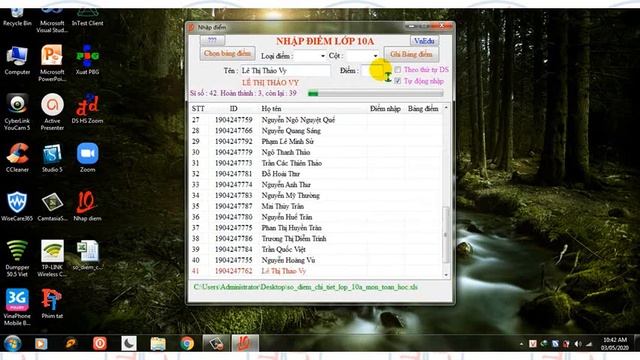Enable the Theo thứ tự DS checkbox
This screenshot has height=360, width=640.
tap(398, 70)
